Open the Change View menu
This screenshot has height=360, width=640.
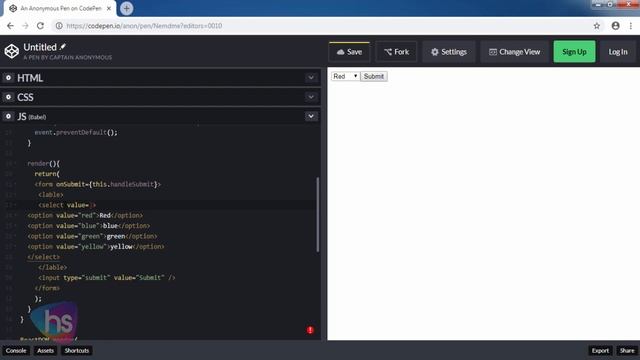pyautogui.click(x=515, y=52)
